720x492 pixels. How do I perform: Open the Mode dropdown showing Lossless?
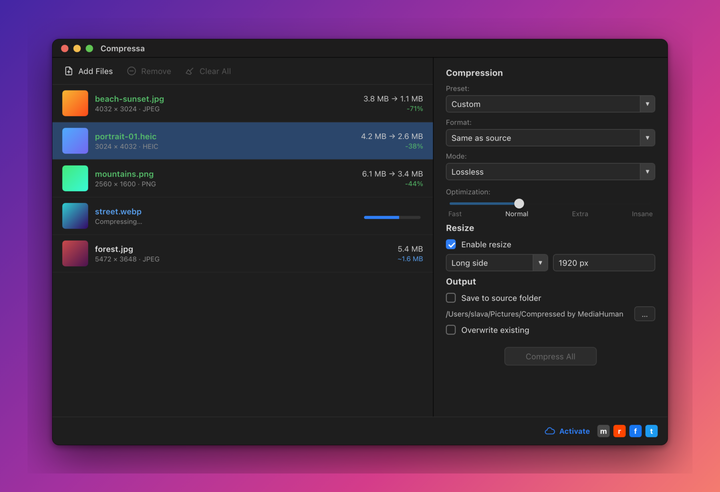550,172
